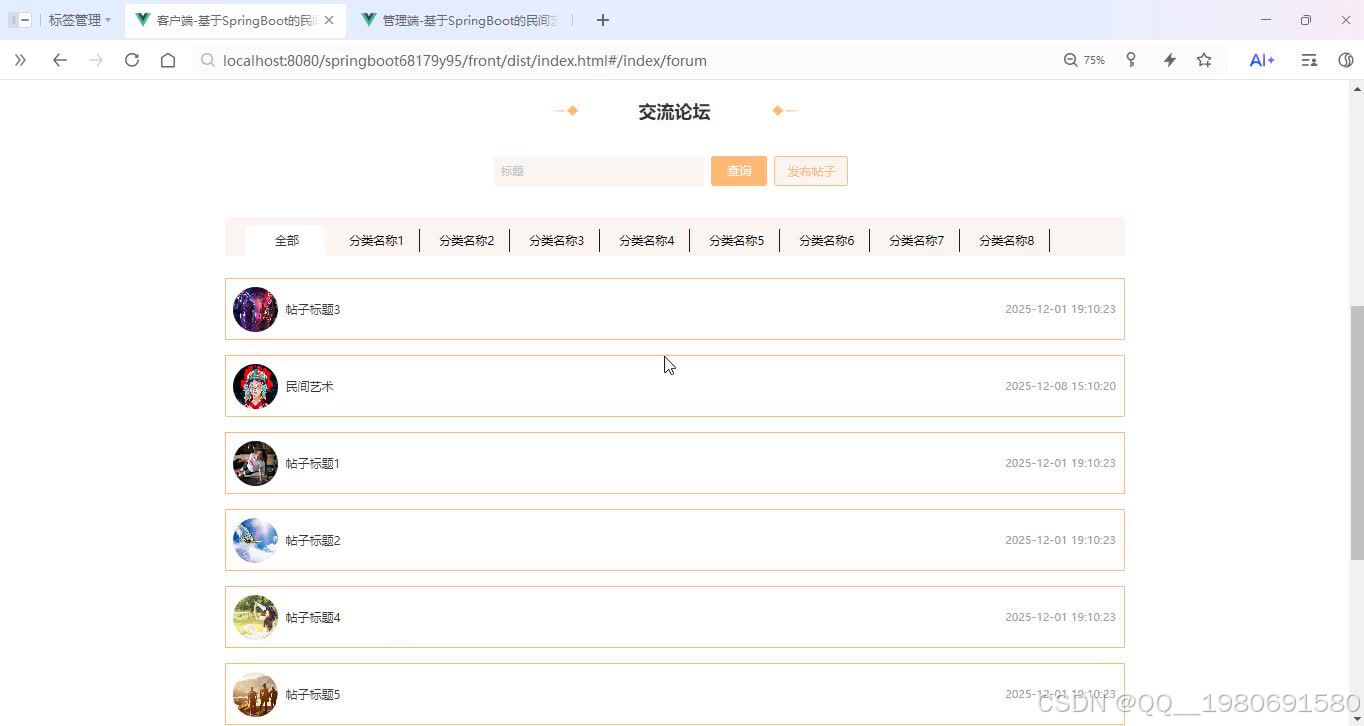Screen dimensions: 1364x726
Task: Open the AI+ assistant icon
Action: click(x=1262, y=60)
